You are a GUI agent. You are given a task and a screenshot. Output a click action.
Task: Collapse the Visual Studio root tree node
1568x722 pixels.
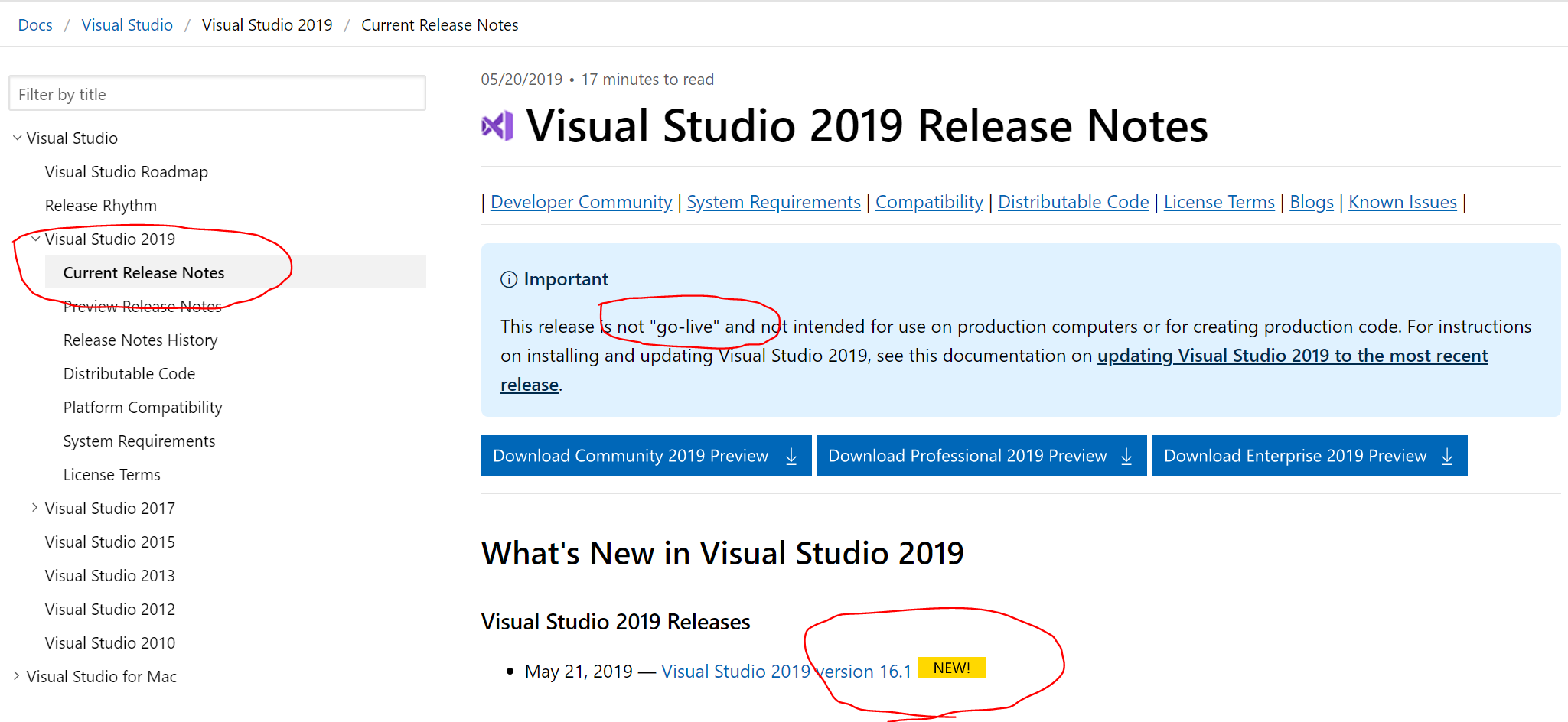click(x=17, y=138)
